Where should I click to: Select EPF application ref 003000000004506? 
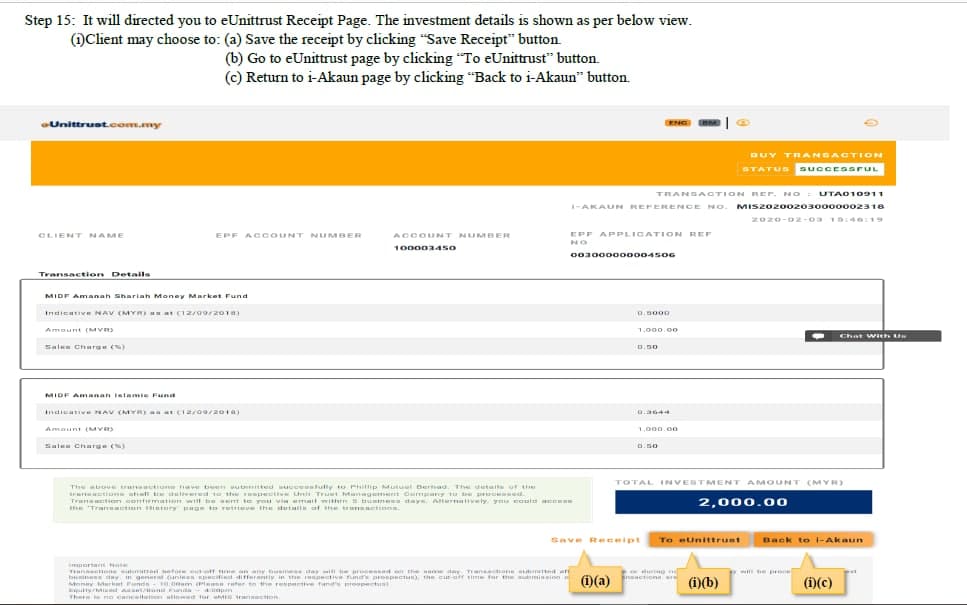[x=623, y=255]
